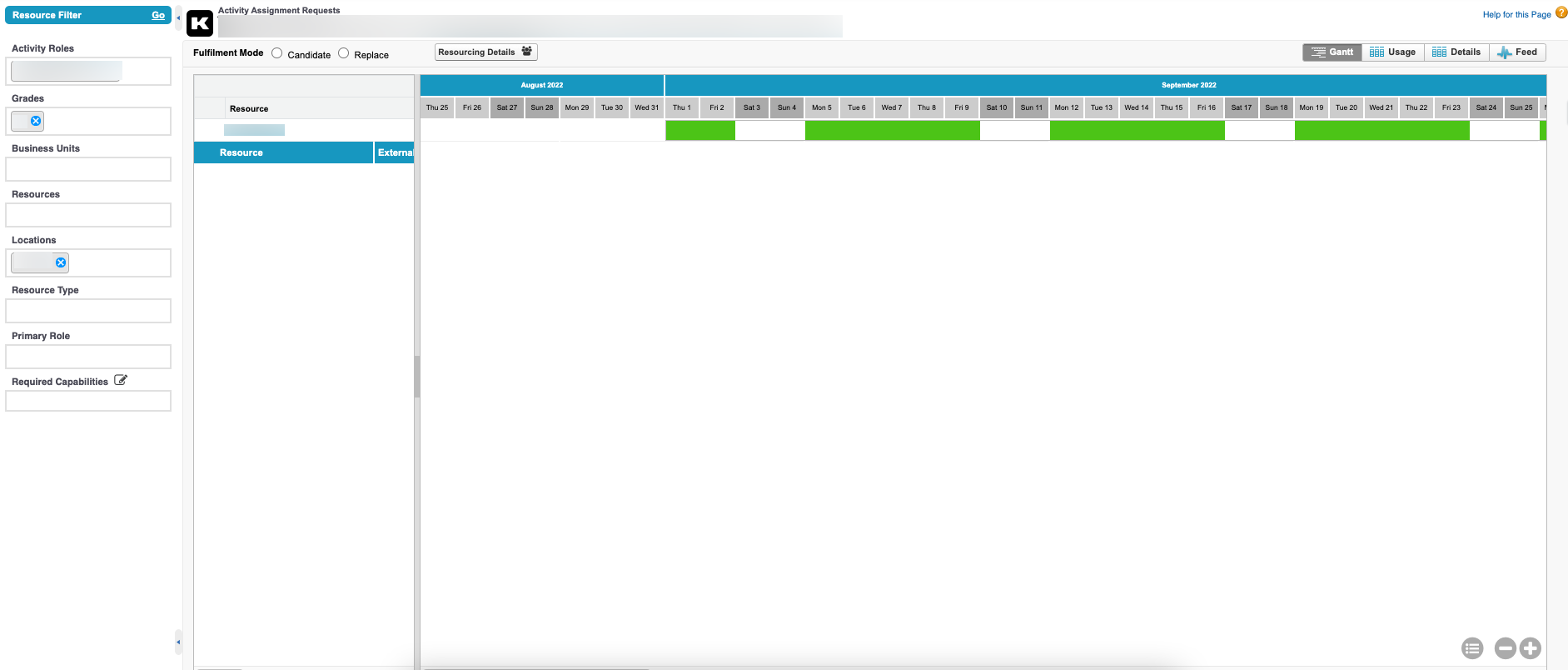This screenshot has height=670, width=1568.
Task: Switch to the Usage view tab
Action: [x=1393, y=52]
